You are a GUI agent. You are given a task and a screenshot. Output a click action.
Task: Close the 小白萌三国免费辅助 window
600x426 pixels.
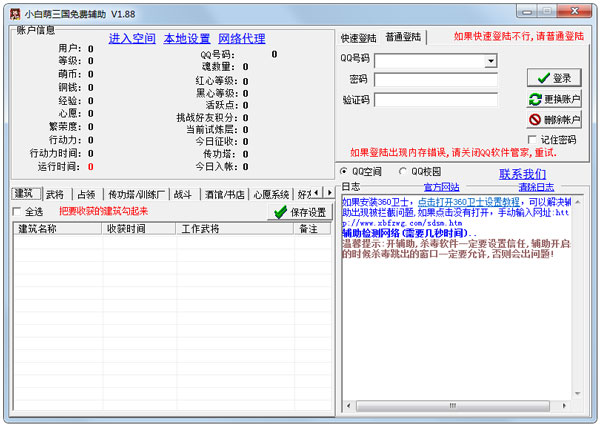574,11
